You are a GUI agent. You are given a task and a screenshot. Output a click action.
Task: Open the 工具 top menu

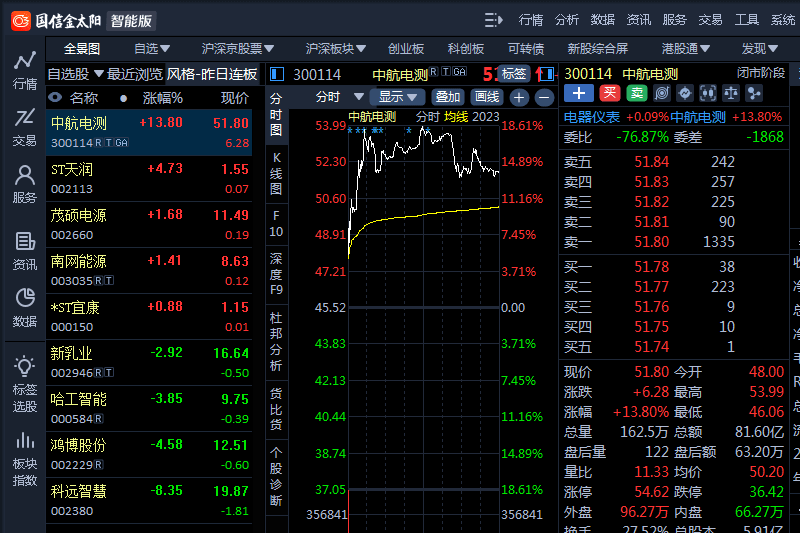(746, 20)
